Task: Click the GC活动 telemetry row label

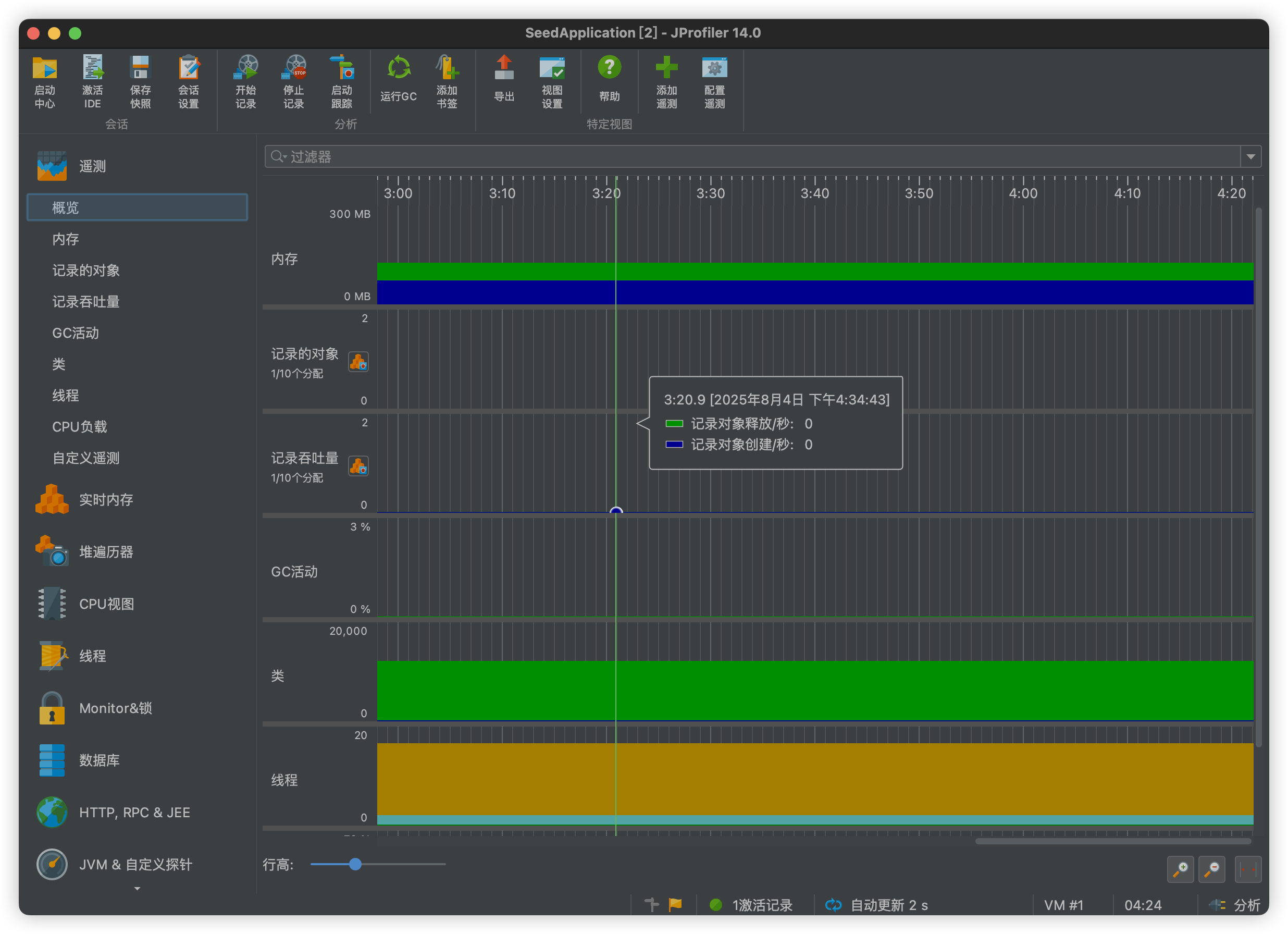Action: [x=294, y=572]
